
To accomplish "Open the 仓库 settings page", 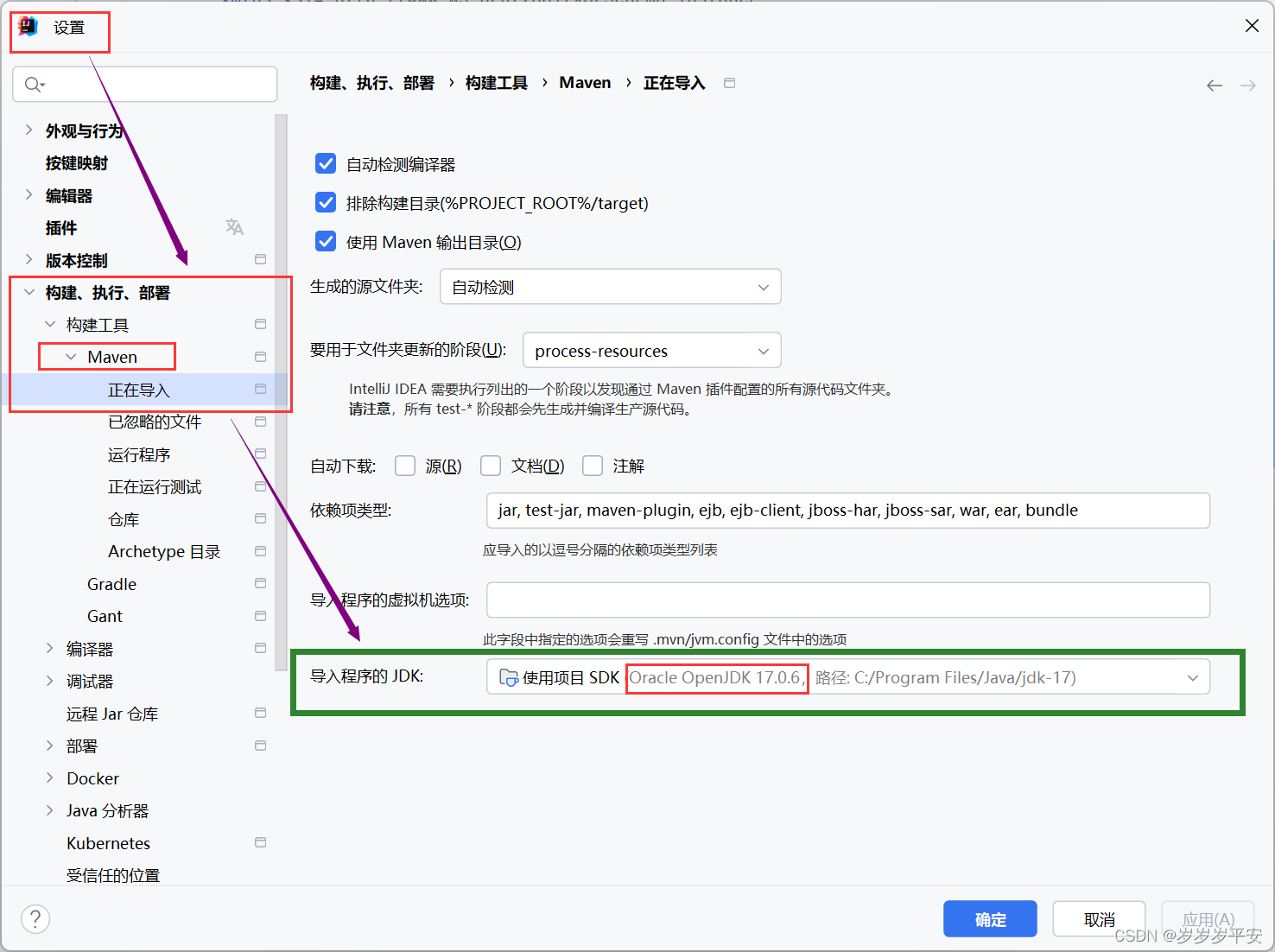I will 124,519.
